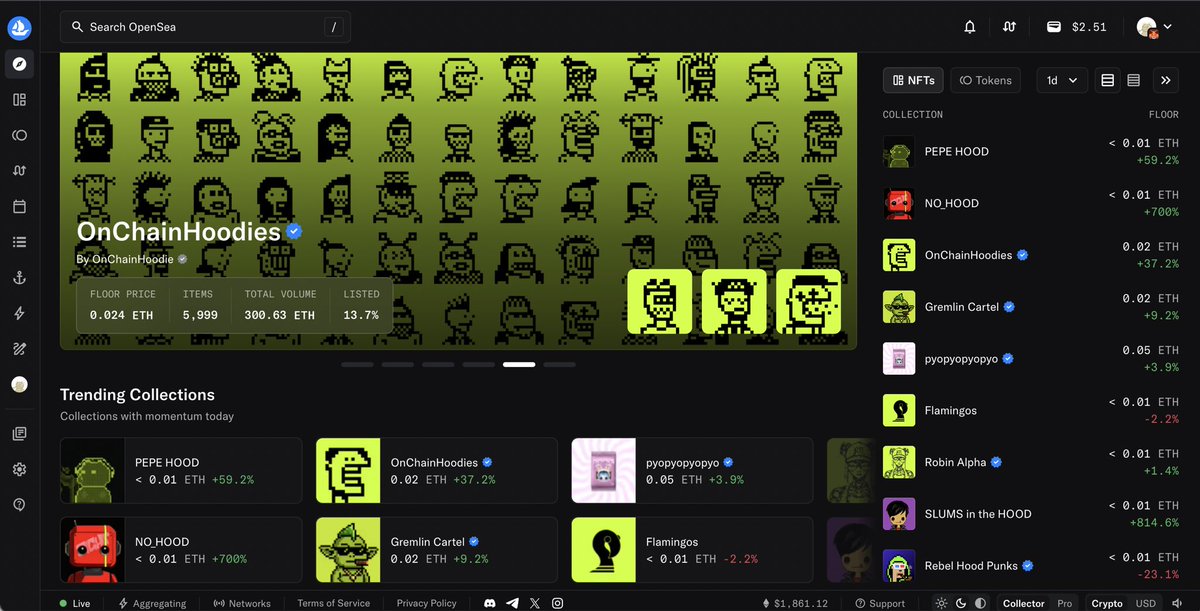
Task: Open the Help question-mark icon in the sidebar
Action: (x=19, y=505)
